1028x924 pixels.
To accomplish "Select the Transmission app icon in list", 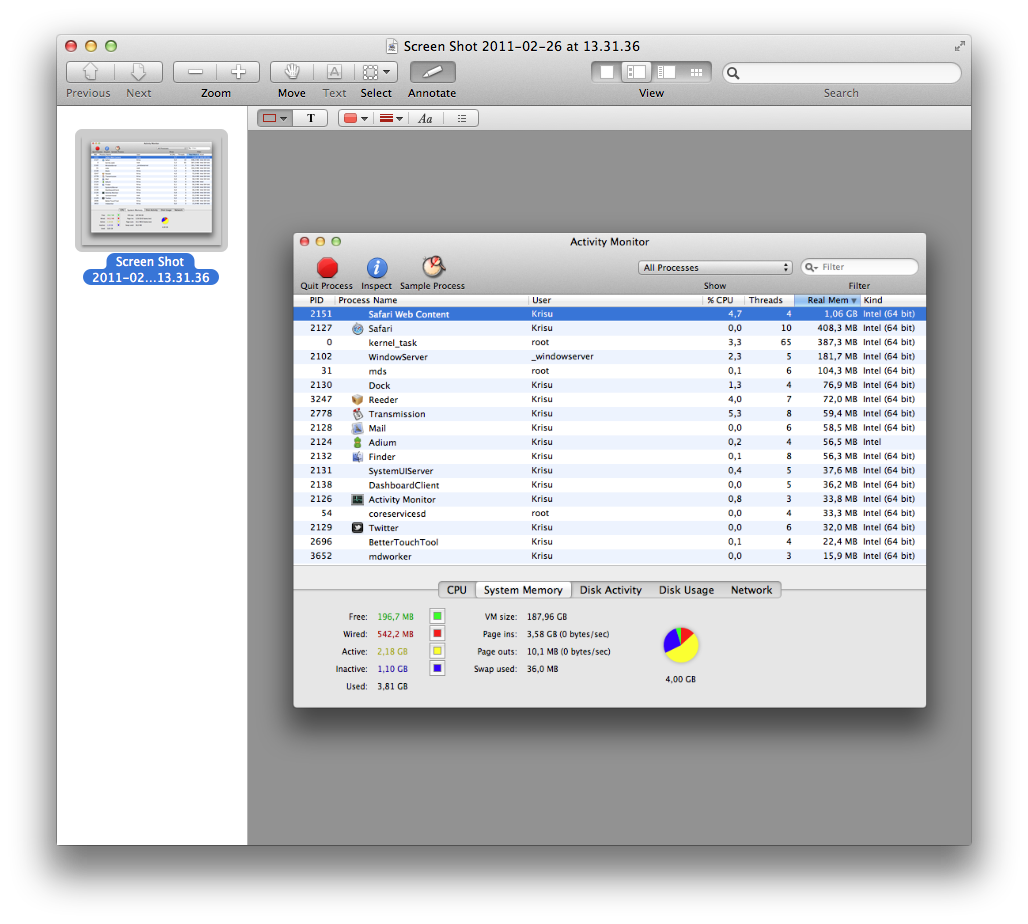I will pos(357,414).
